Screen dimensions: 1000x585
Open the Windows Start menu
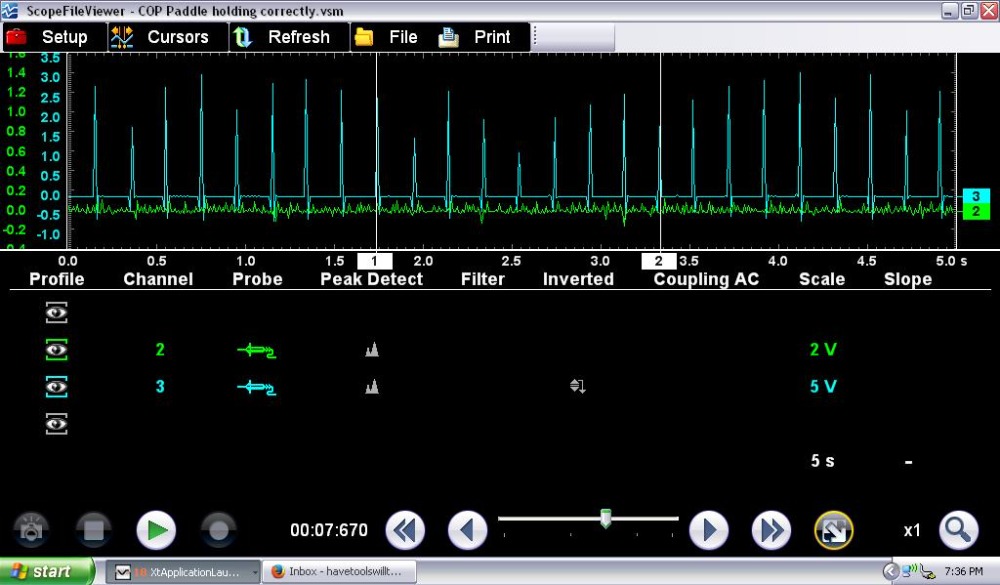(47, 572)
